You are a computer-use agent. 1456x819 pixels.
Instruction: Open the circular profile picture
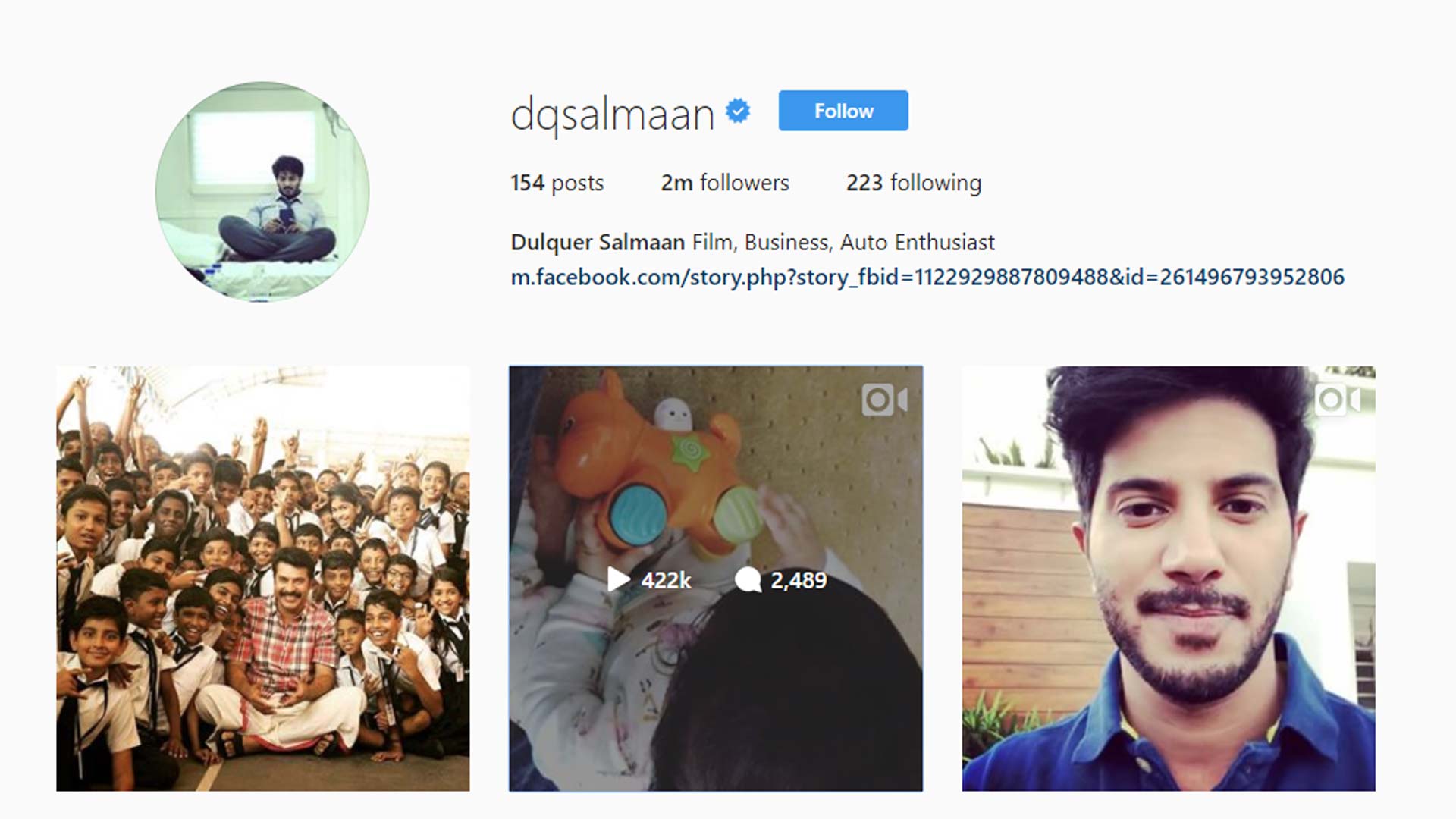(x=262, y=192)
